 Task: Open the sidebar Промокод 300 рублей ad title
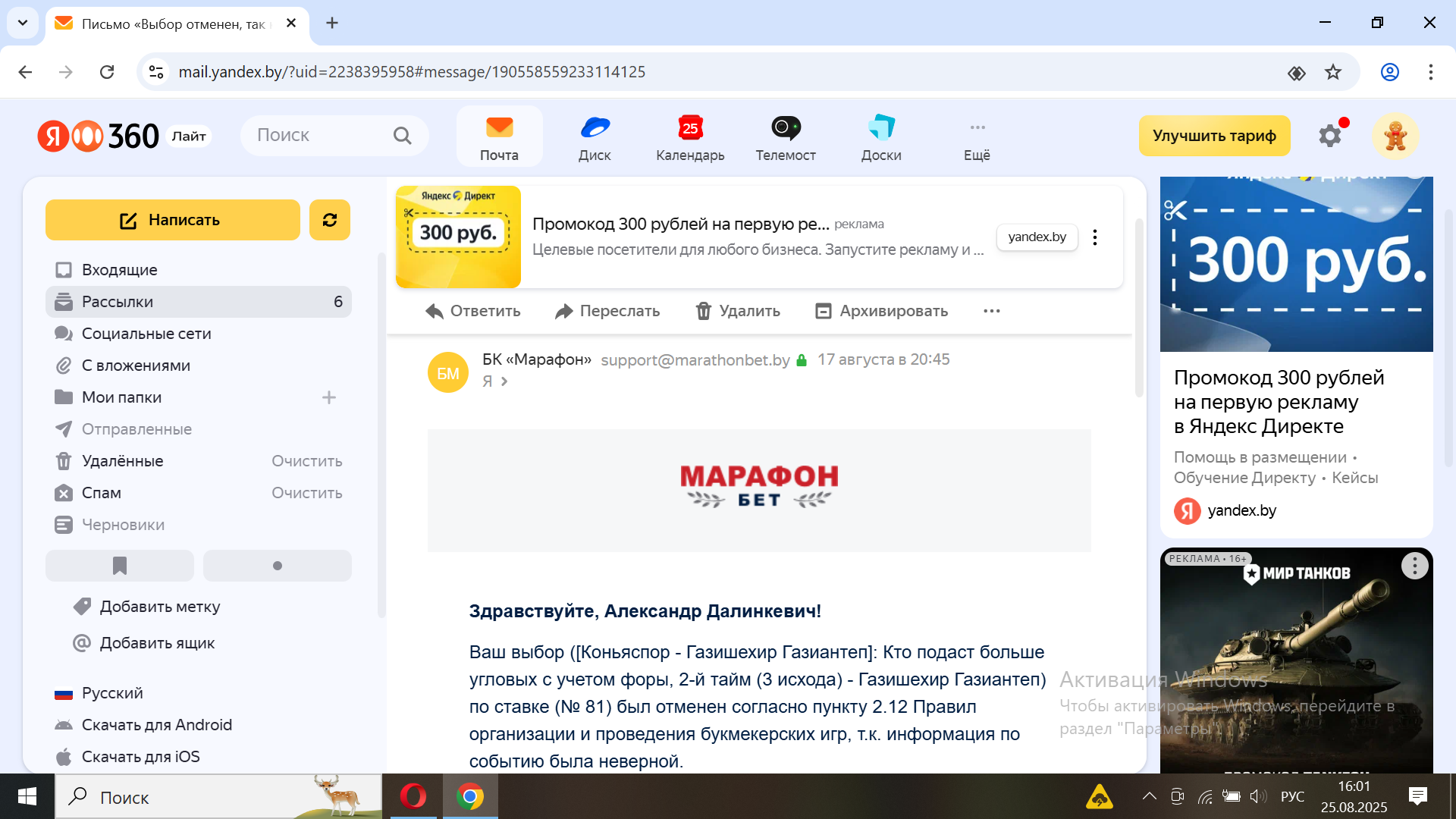point(1279,402)
